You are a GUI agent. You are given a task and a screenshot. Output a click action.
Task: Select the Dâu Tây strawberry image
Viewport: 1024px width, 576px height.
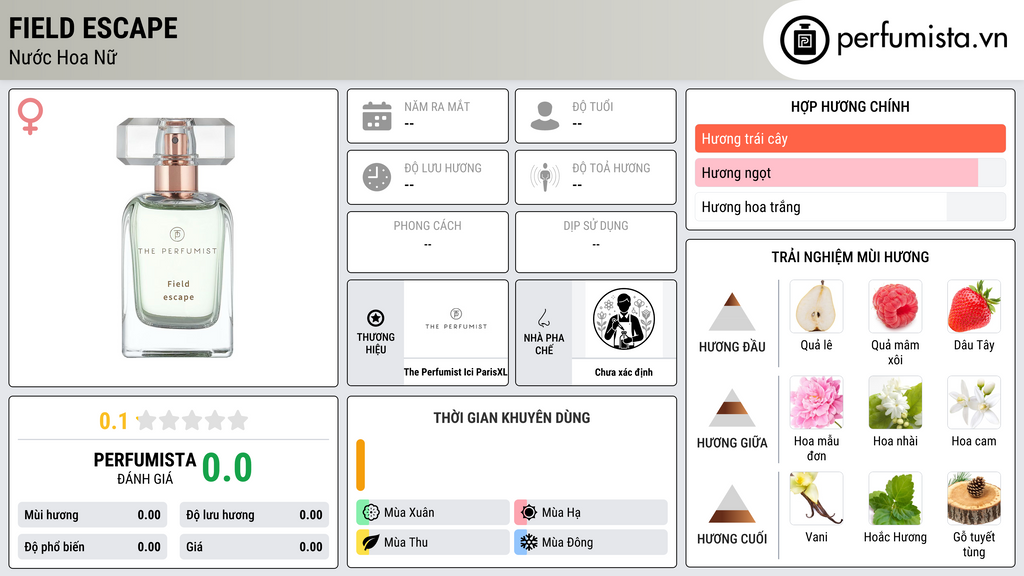tap(974, 306)
